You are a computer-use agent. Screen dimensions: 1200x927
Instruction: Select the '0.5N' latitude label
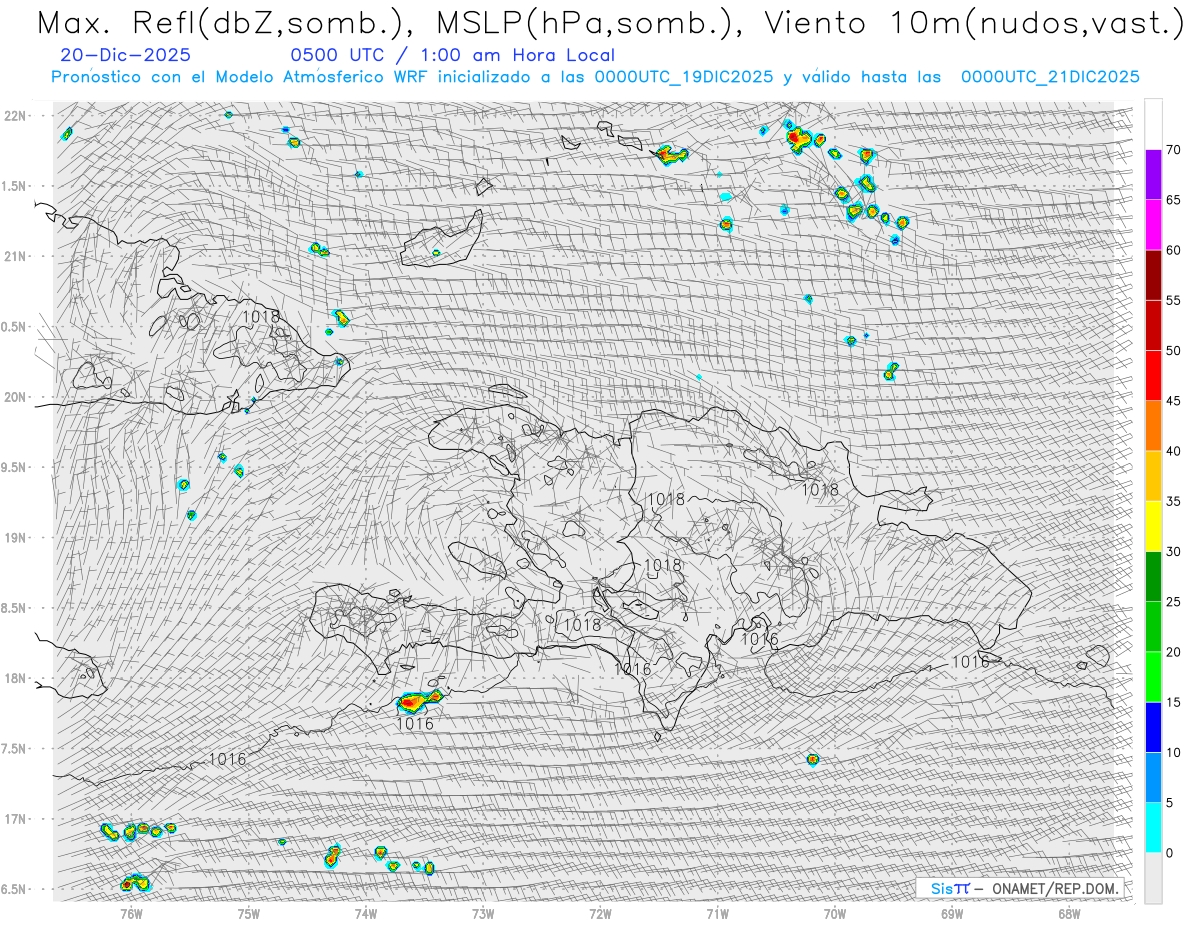pyautogui.click(x=15, y=327)
